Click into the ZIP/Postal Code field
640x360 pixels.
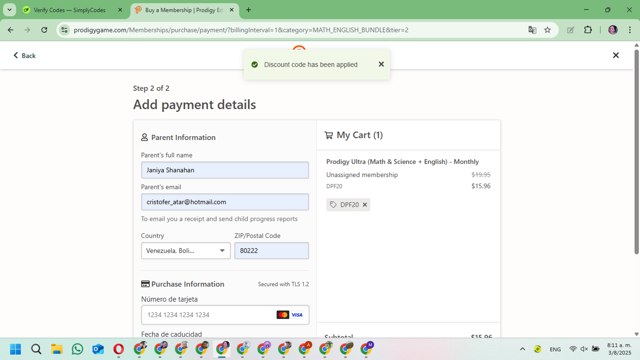[271, 250]
